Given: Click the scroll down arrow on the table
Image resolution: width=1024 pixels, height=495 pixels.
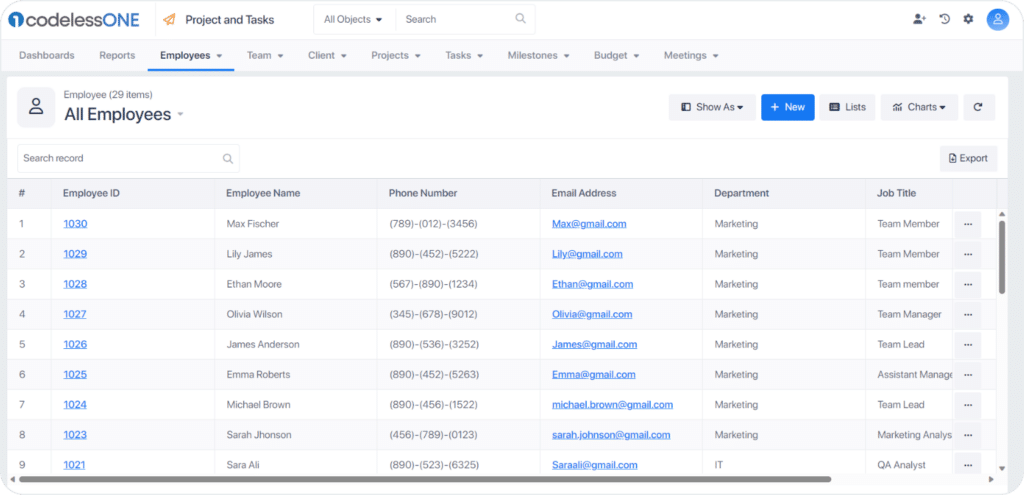Looking at the screenshot, I should (x=1002, y=468).
